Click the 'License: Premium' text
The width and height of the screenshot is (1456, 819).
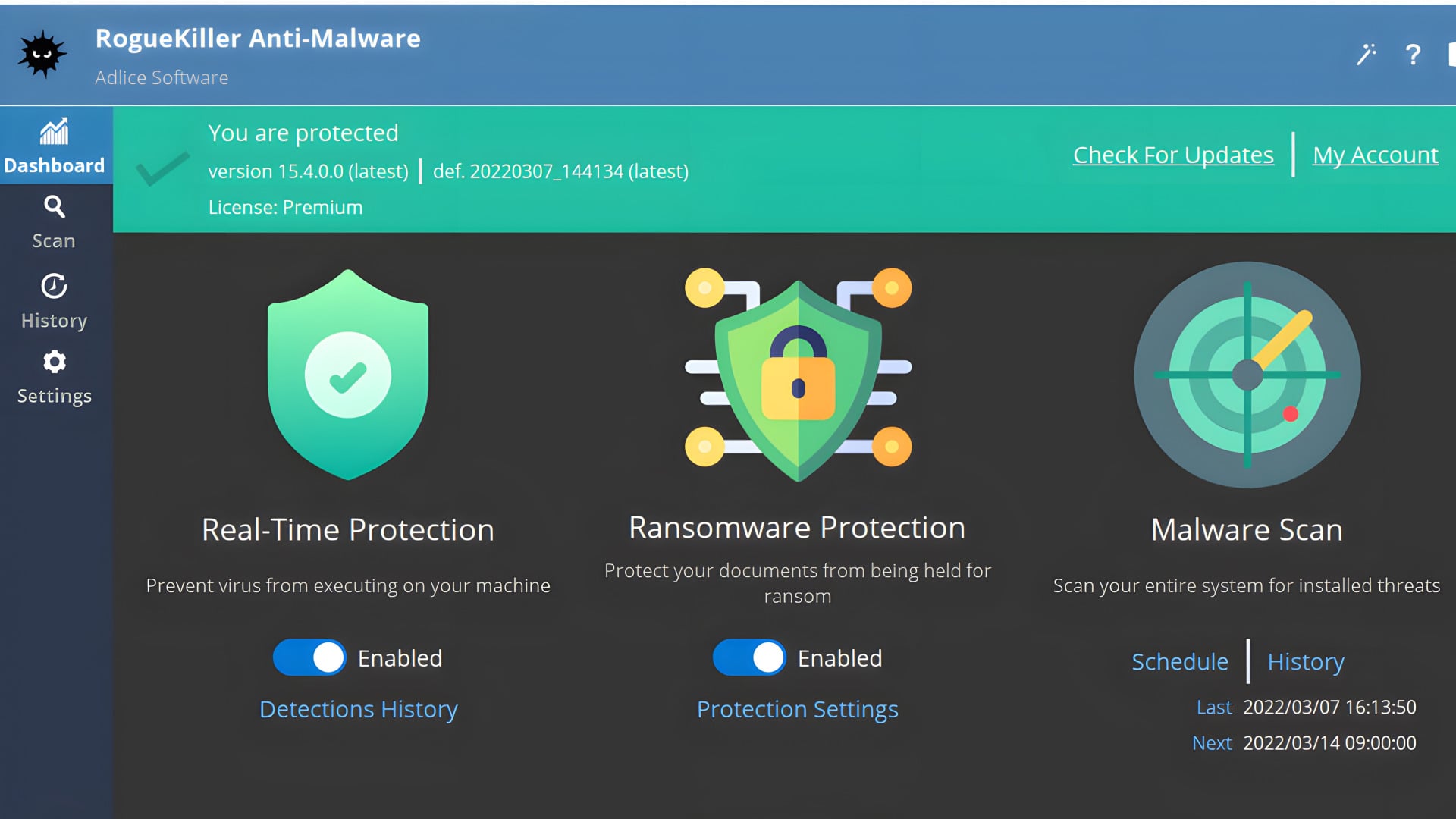click(285, 207)
